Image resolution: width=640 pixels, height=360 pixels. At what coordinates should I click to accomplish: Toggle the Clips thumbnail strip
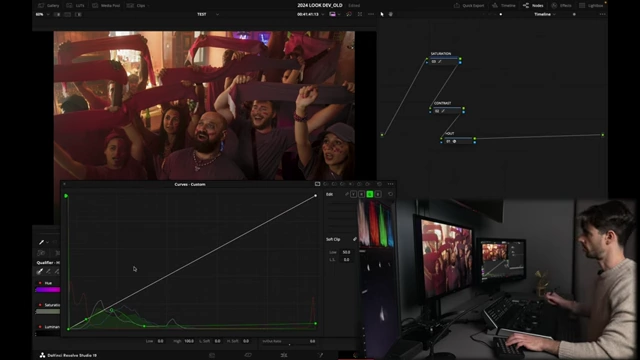coord(137,5)
